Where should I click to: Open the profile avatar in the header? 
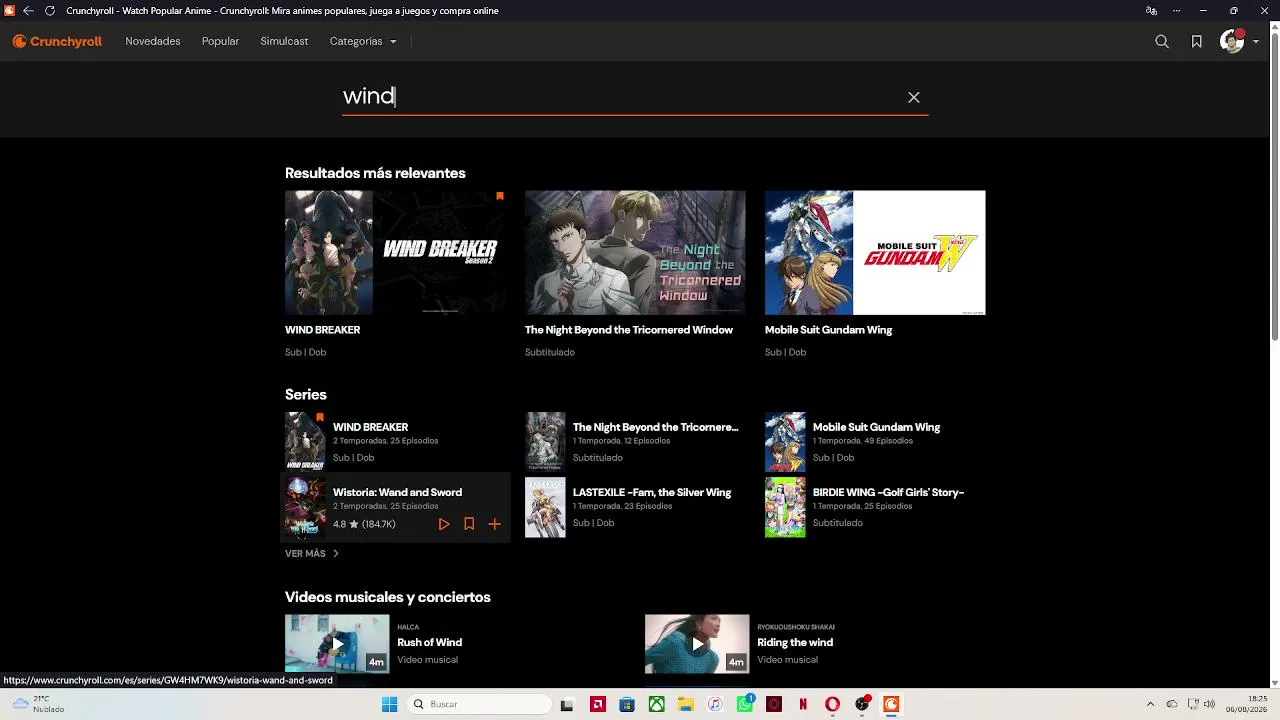(1232, 42)
